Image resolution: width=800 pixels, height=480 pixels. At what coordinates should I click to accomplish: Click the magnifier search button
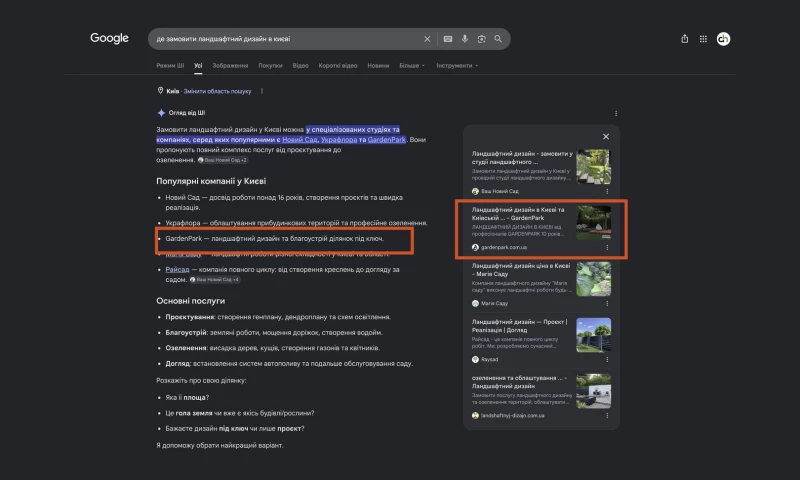[x=498, y=39]
